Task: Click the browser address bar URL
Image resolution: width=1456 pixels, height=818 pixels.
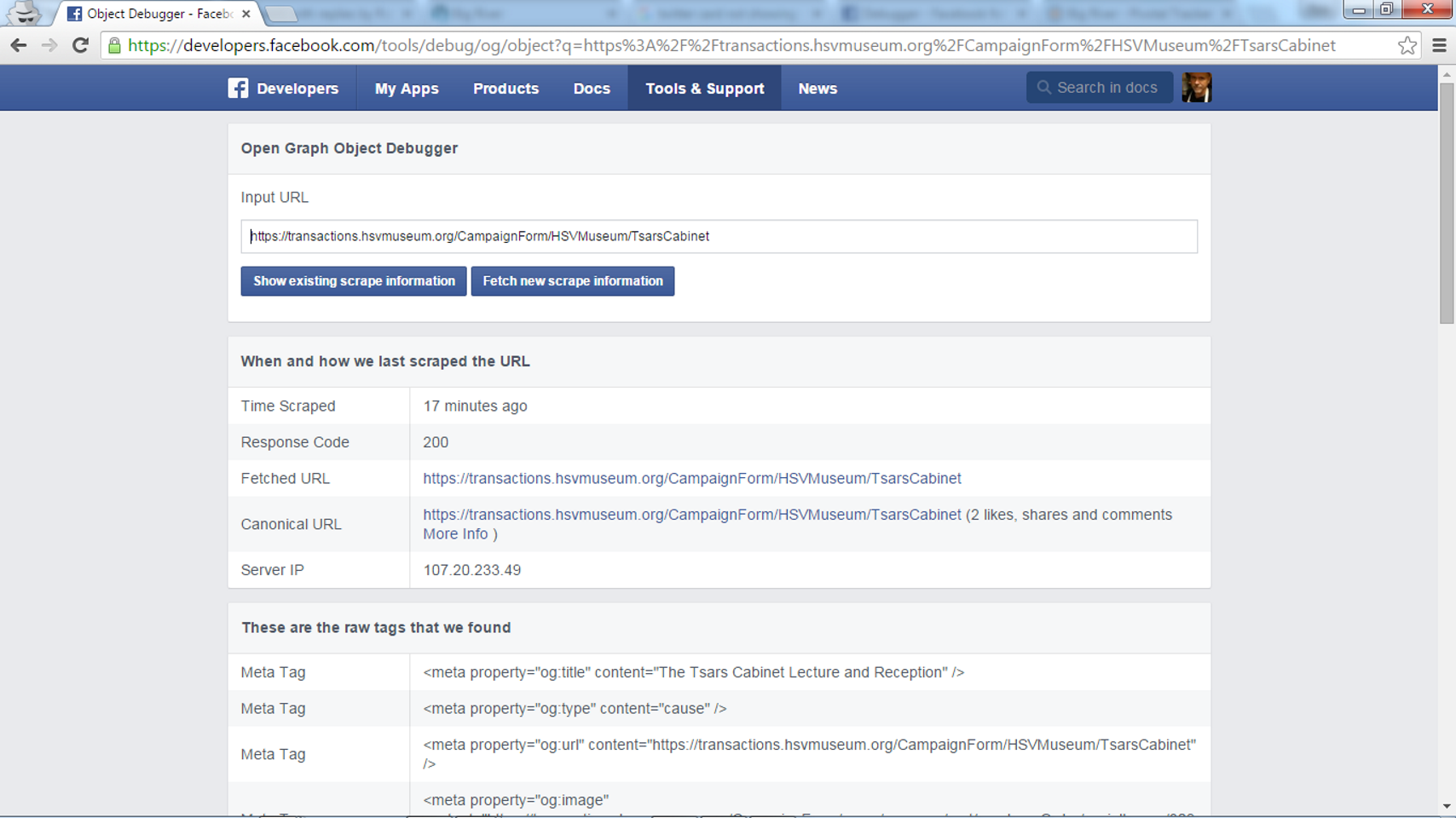Action: (731, 46)
